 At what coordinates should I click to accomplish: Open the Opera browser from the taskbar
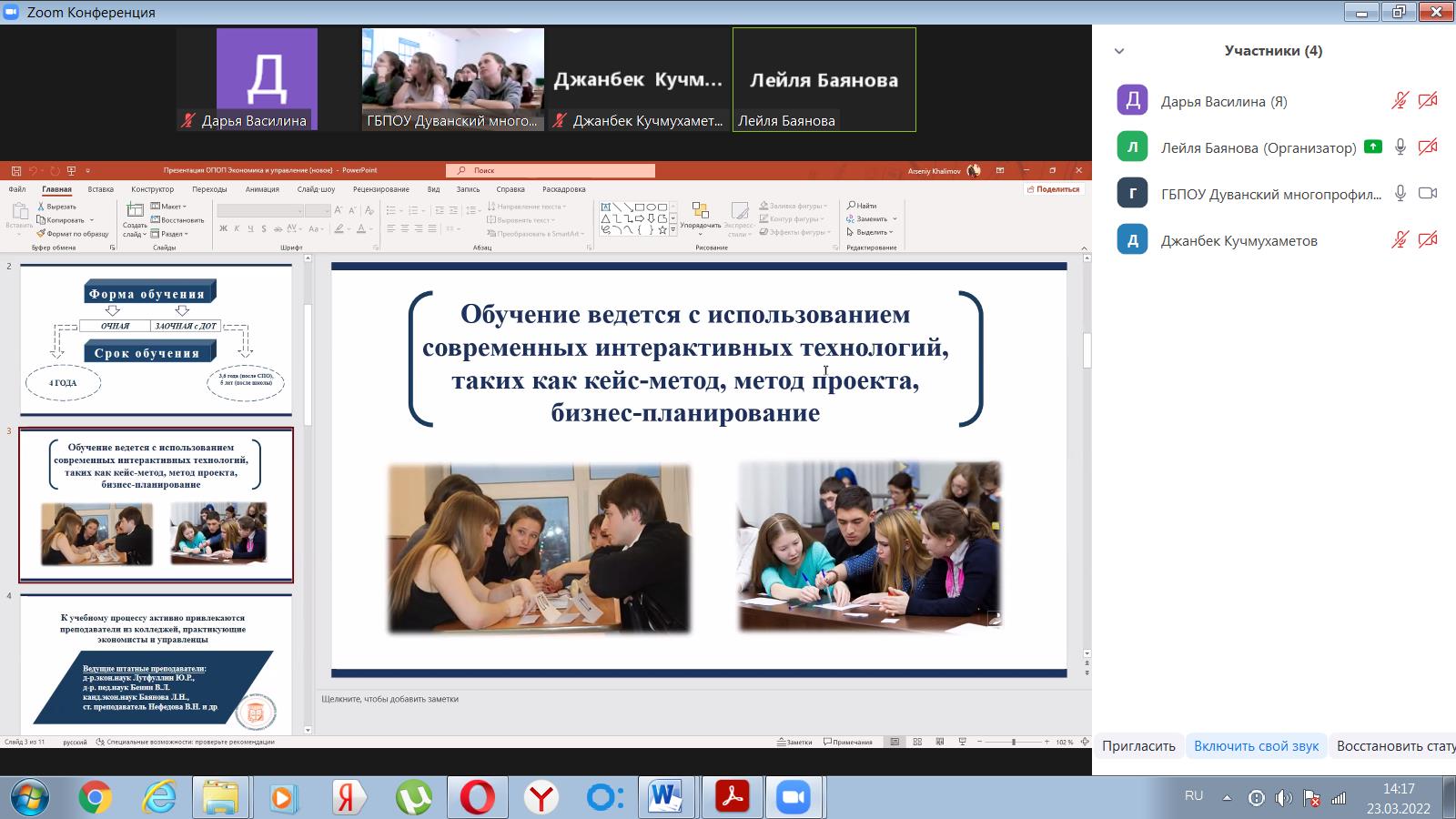(477, 798)
